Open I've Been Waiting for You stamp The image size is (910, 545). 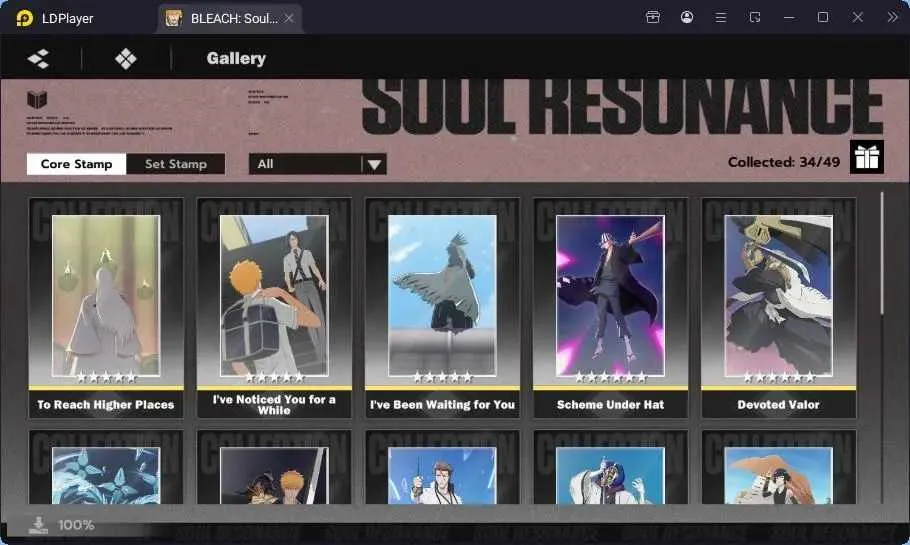pyautogui.click(x=442, y=308)
